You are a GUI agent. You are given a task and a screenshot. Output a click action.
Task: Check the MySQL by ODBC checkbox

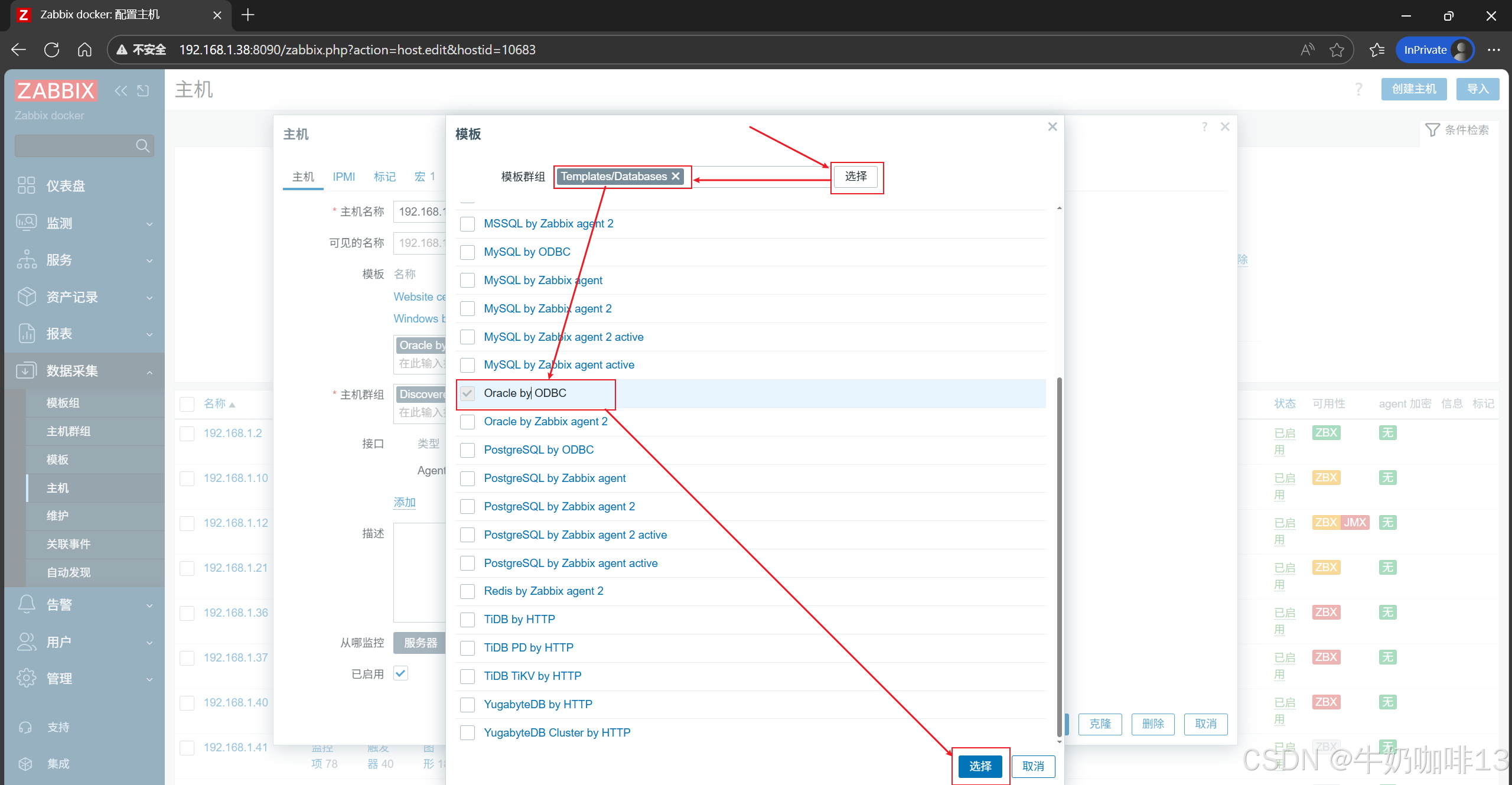pos(467,252)
